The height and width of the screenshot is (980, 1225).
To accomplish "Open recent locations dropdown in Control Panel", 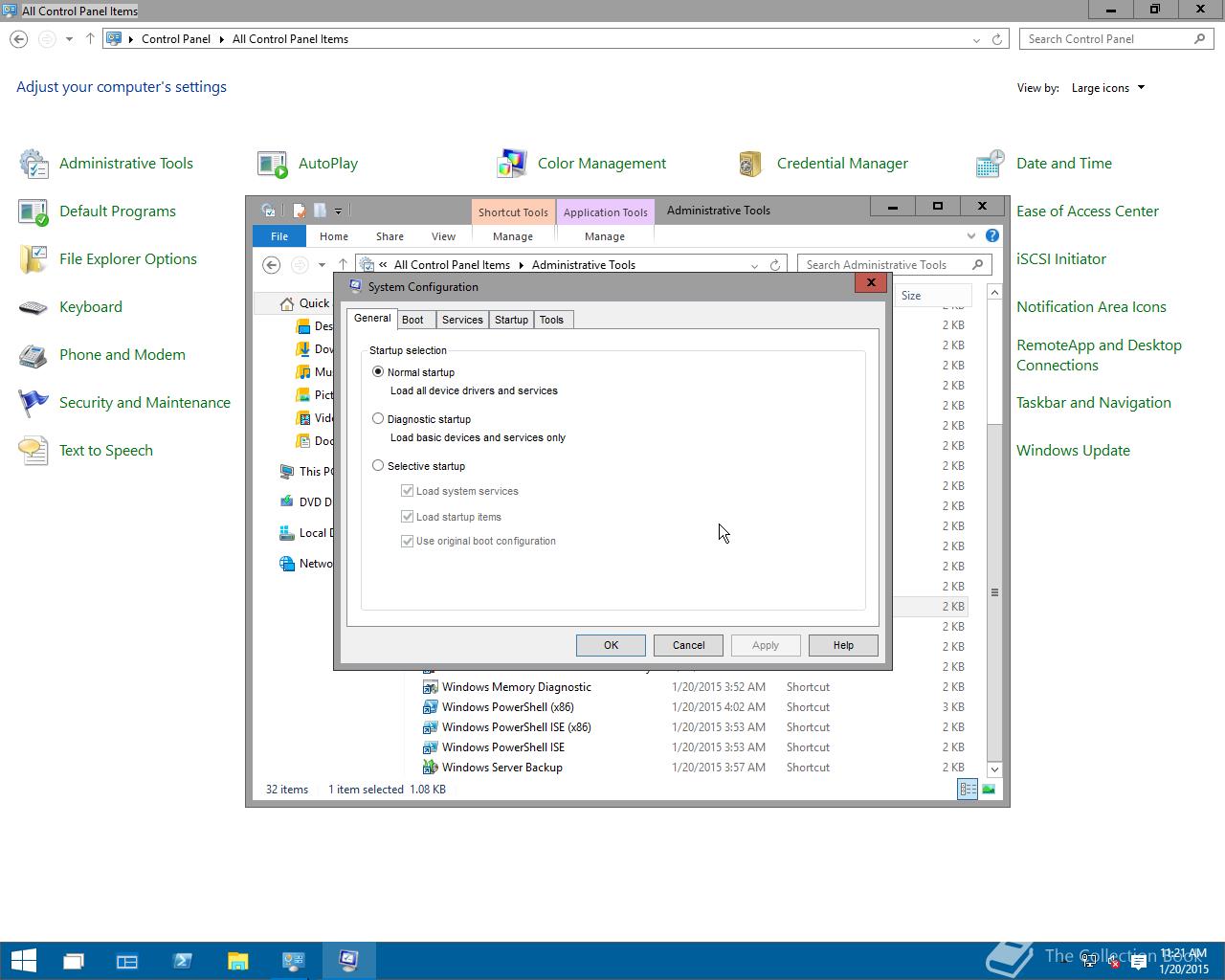I will [69, 39].
